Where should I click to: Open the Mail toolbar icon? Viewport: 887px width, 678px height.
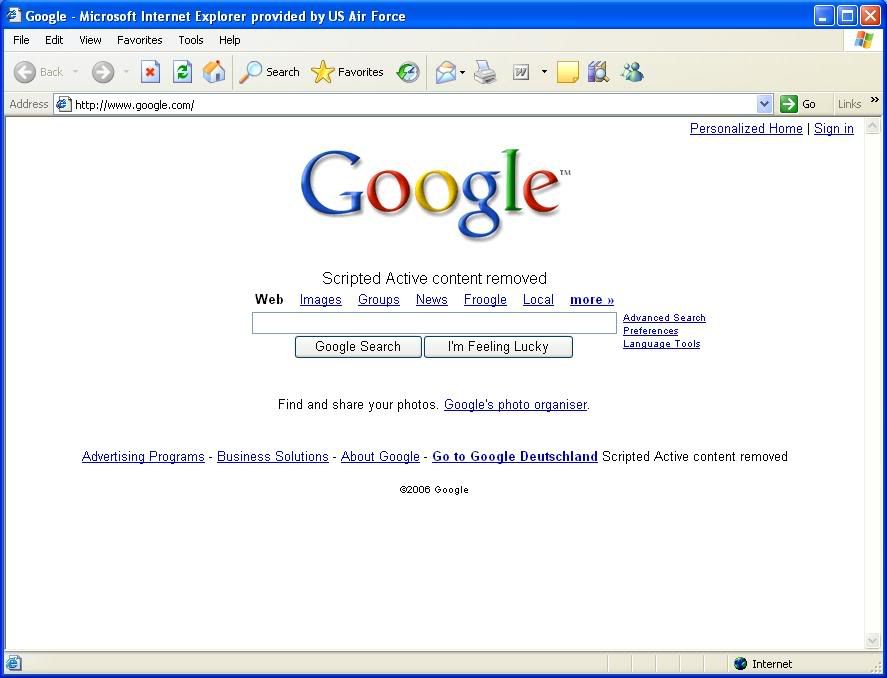click(x=445, y=72)
